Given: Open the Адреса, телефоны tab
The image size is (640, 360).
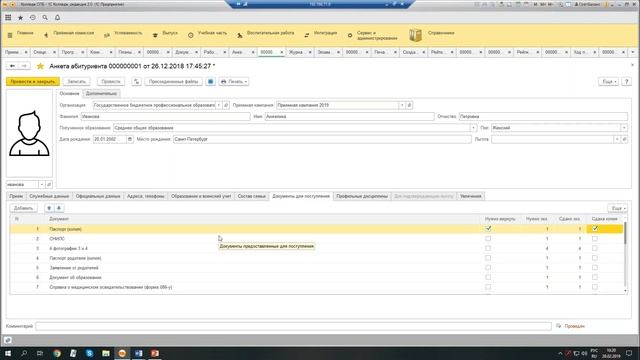Looking at the screenshot, I should click(146, 196).
